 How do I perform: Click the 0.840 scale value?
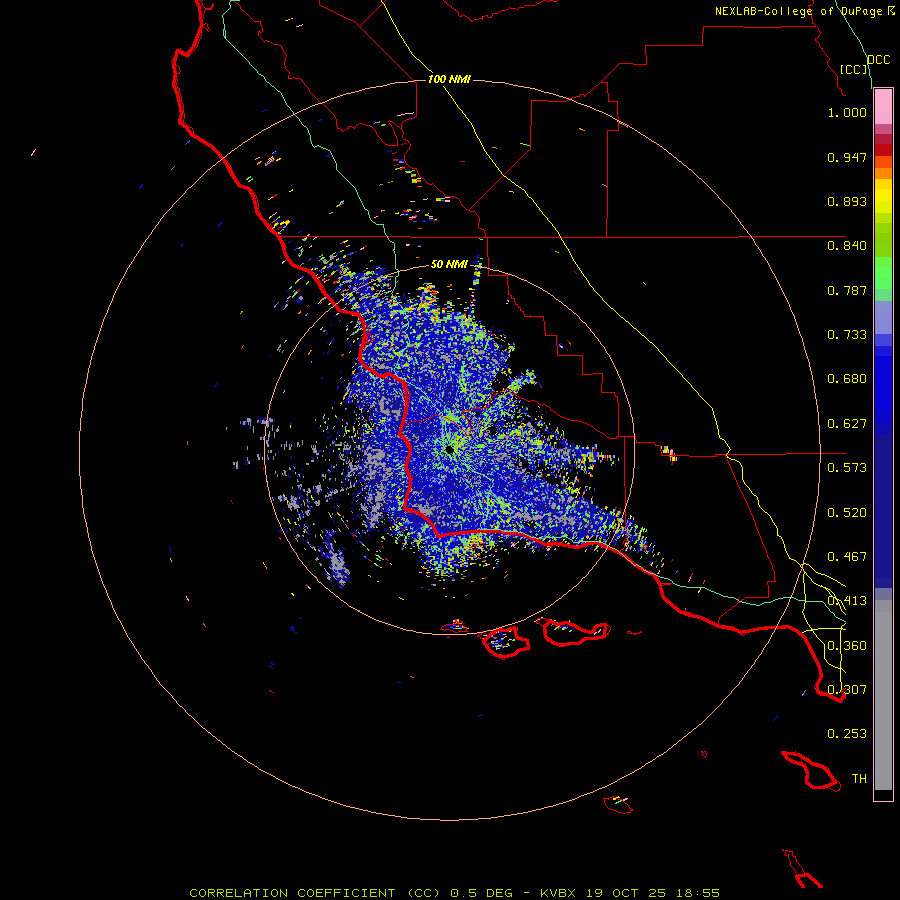[x=847, y=246]
